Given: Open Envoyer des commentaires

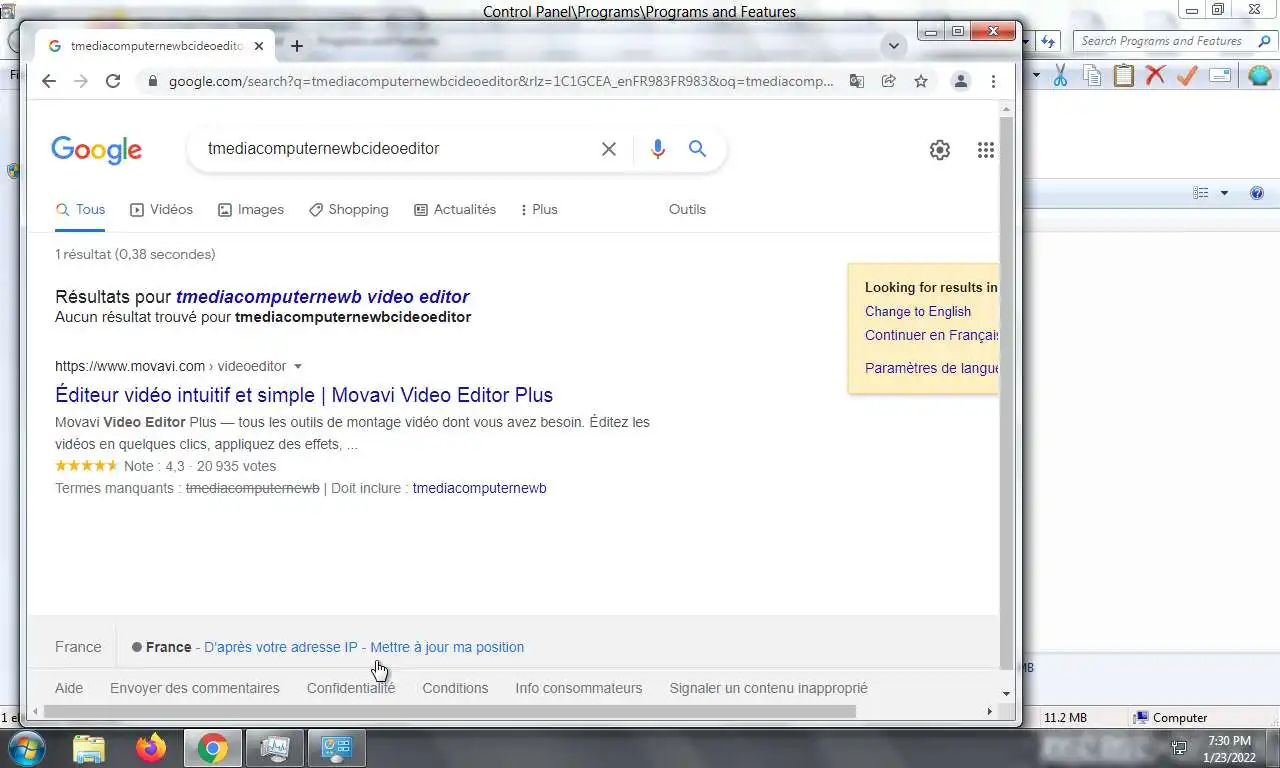Looking at the screenshot, I should click(195, 688).
